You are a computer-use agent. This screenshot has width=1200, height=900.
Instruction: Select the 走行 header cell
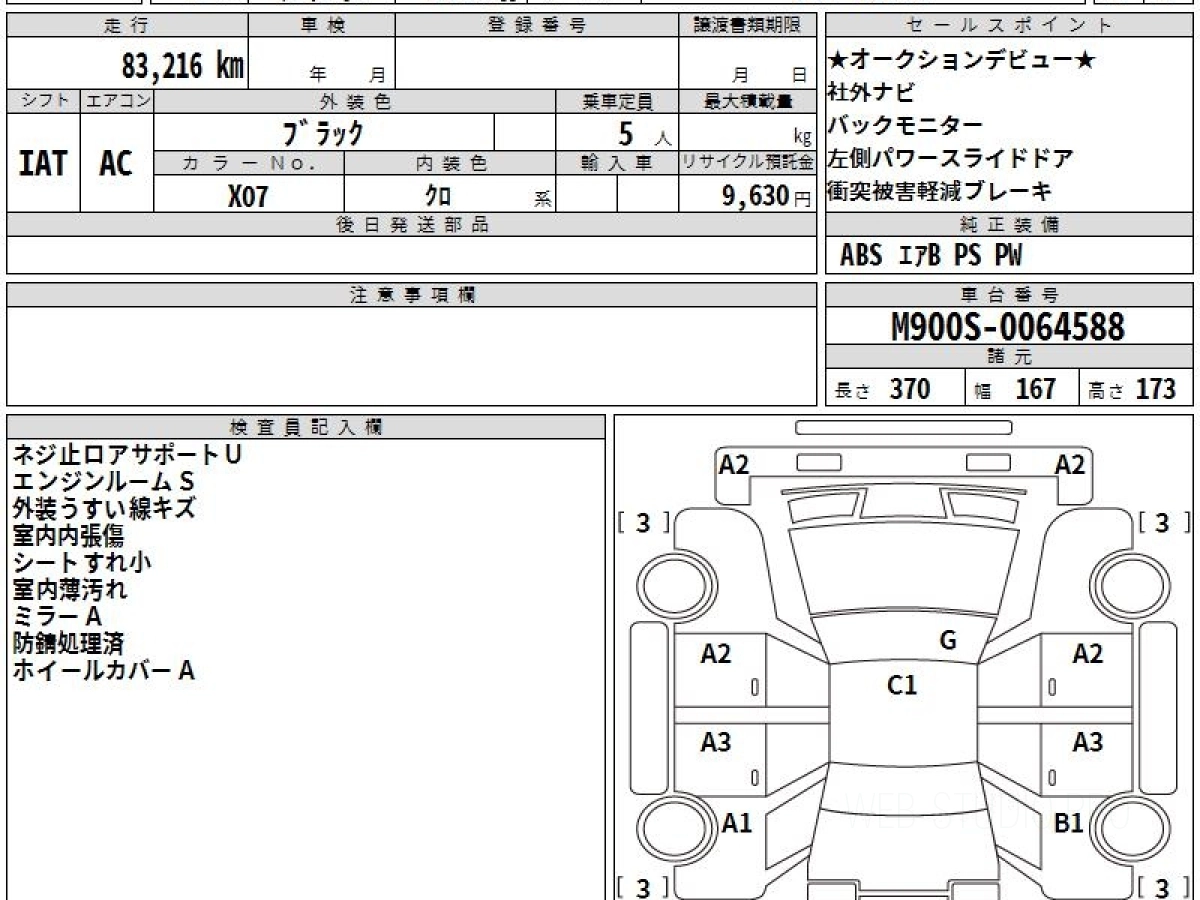coord(127,26)
